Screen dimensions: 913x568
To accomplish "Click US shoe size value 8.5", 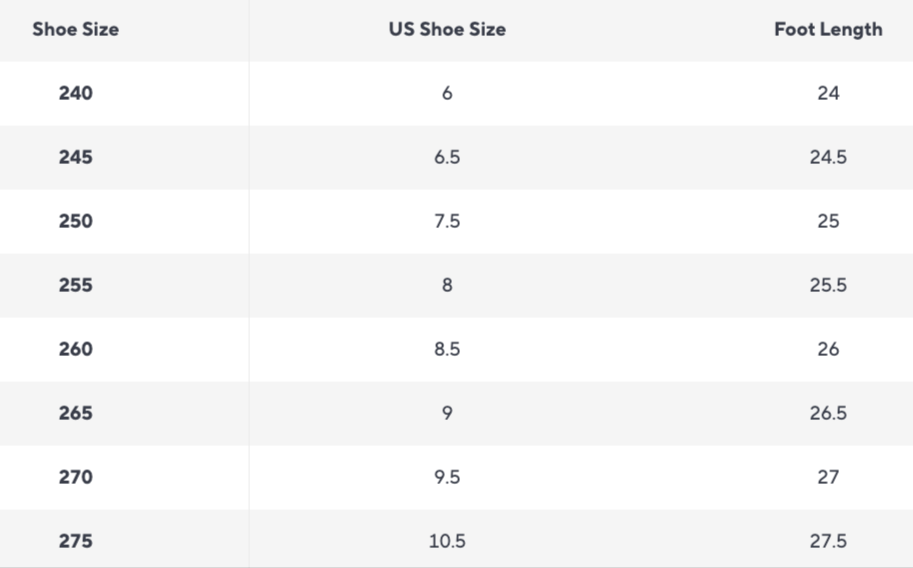I will click(x=447, y=350).
